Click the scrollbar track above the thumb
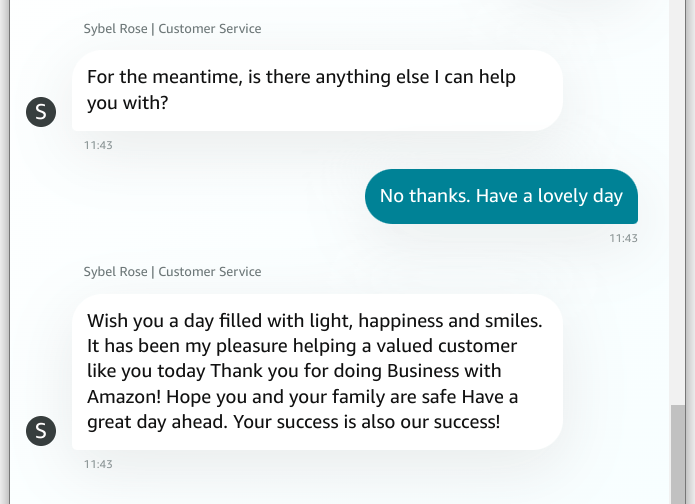Image resolution: width=695 pixels, height=504 pixels. pyautogui.click(x=678, y=202)
